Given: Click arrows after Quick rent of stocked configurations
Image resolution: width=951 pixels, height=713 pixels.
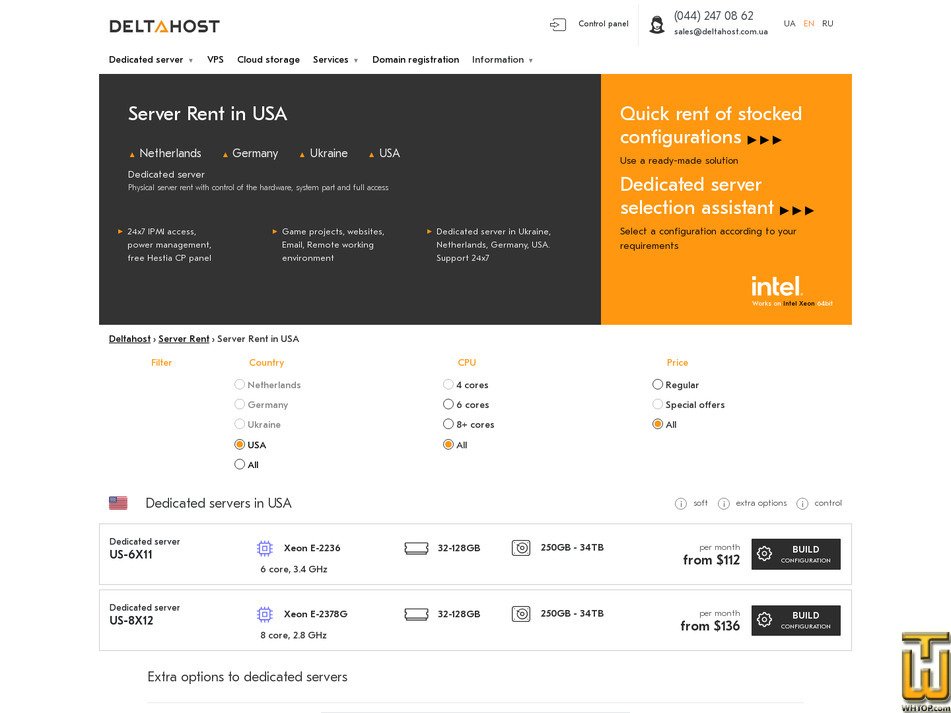Looking at the screenshot, I should click(765, 140).
